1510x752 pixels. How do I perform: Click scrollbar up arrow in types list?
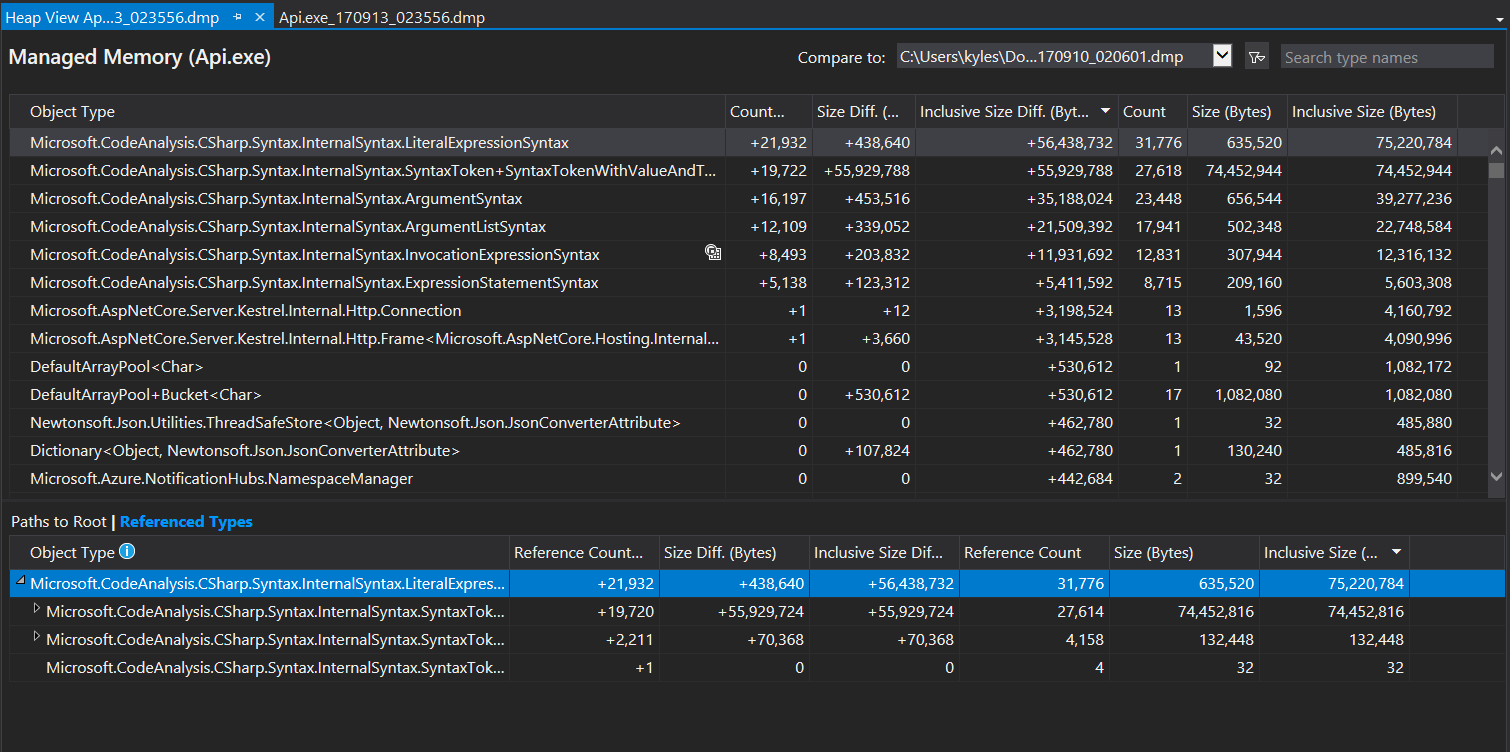[x=1496, y=152]
